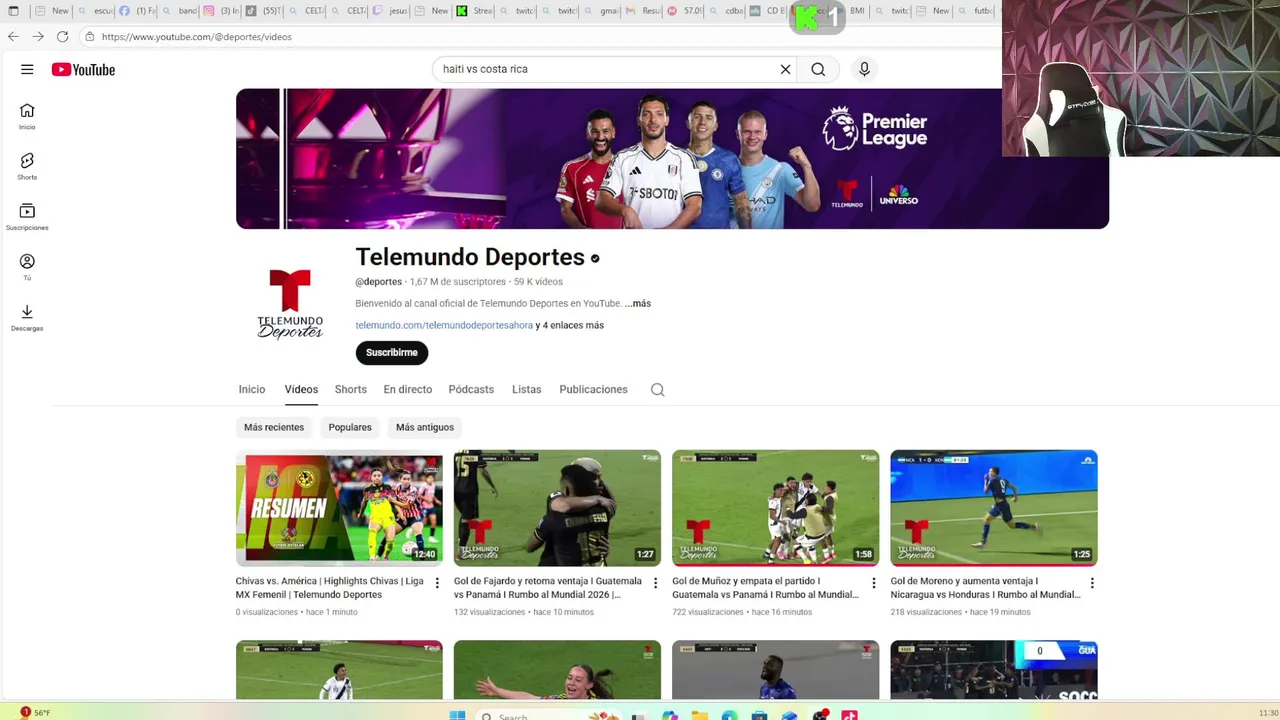The width and height of the screenshot is (1280, 720).
Task: Open the channel Inicio tab
Action: point(252,389)
